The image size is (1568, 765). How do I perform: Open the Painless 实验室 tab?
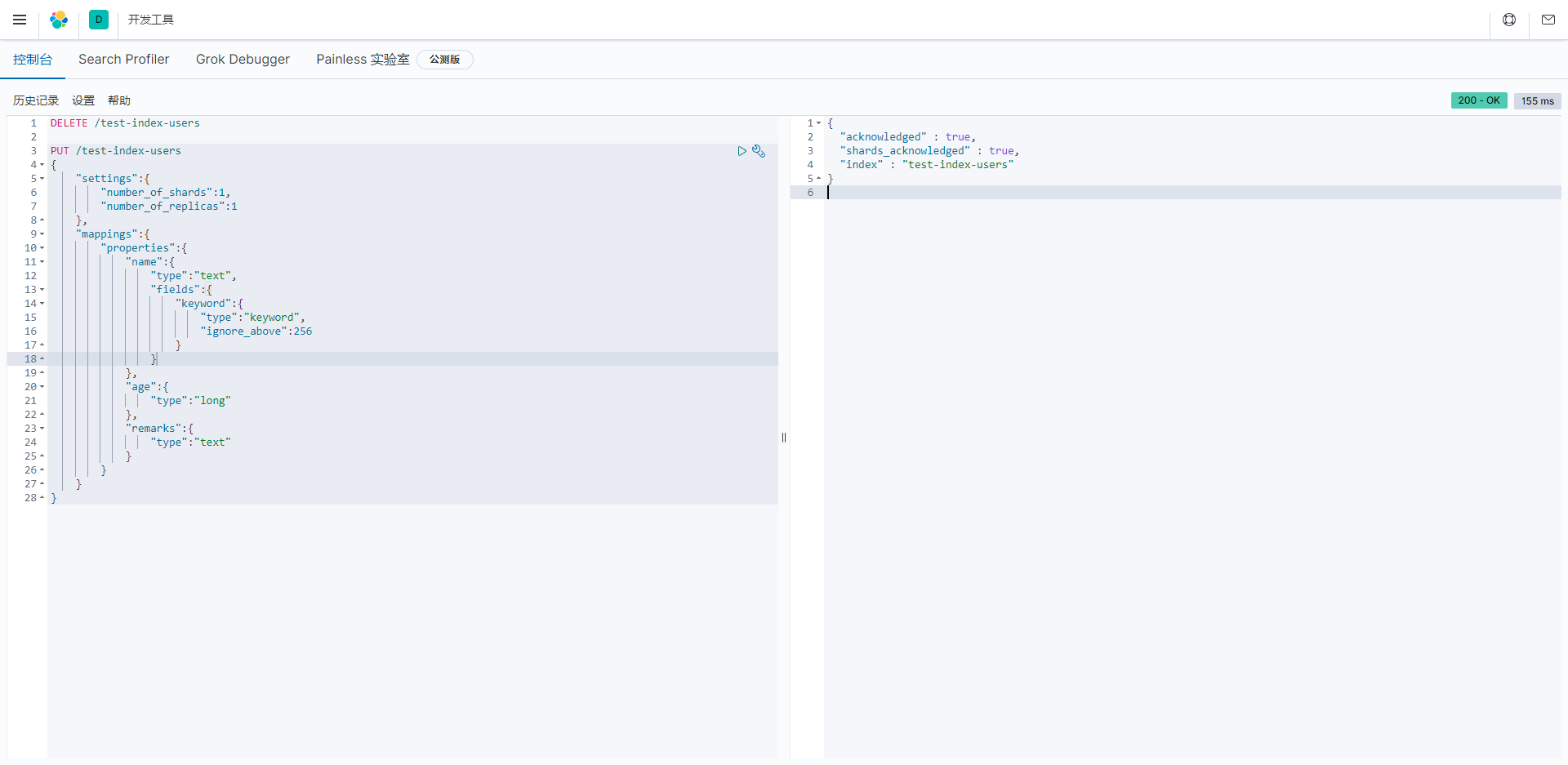(363, 60)
